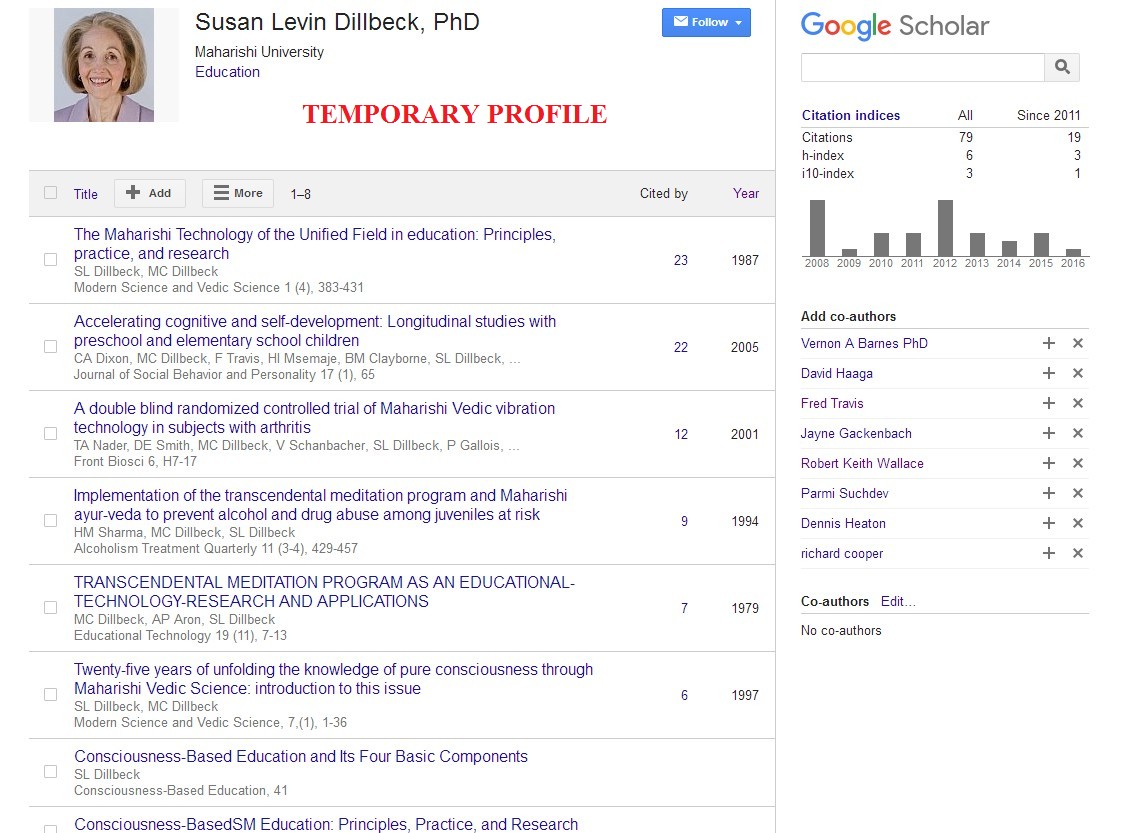Click the 2012 bar in citations chart

click(x=945, y=227)
